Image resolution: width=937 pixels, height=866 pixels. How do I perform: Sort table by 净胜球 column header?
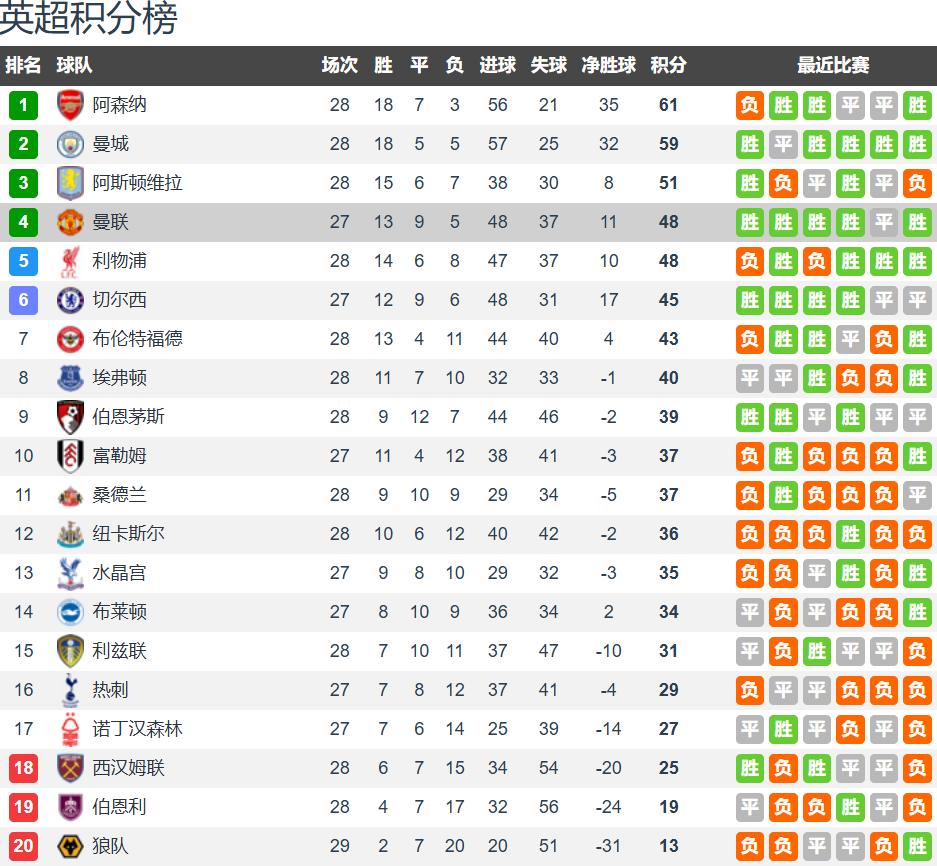608,65
